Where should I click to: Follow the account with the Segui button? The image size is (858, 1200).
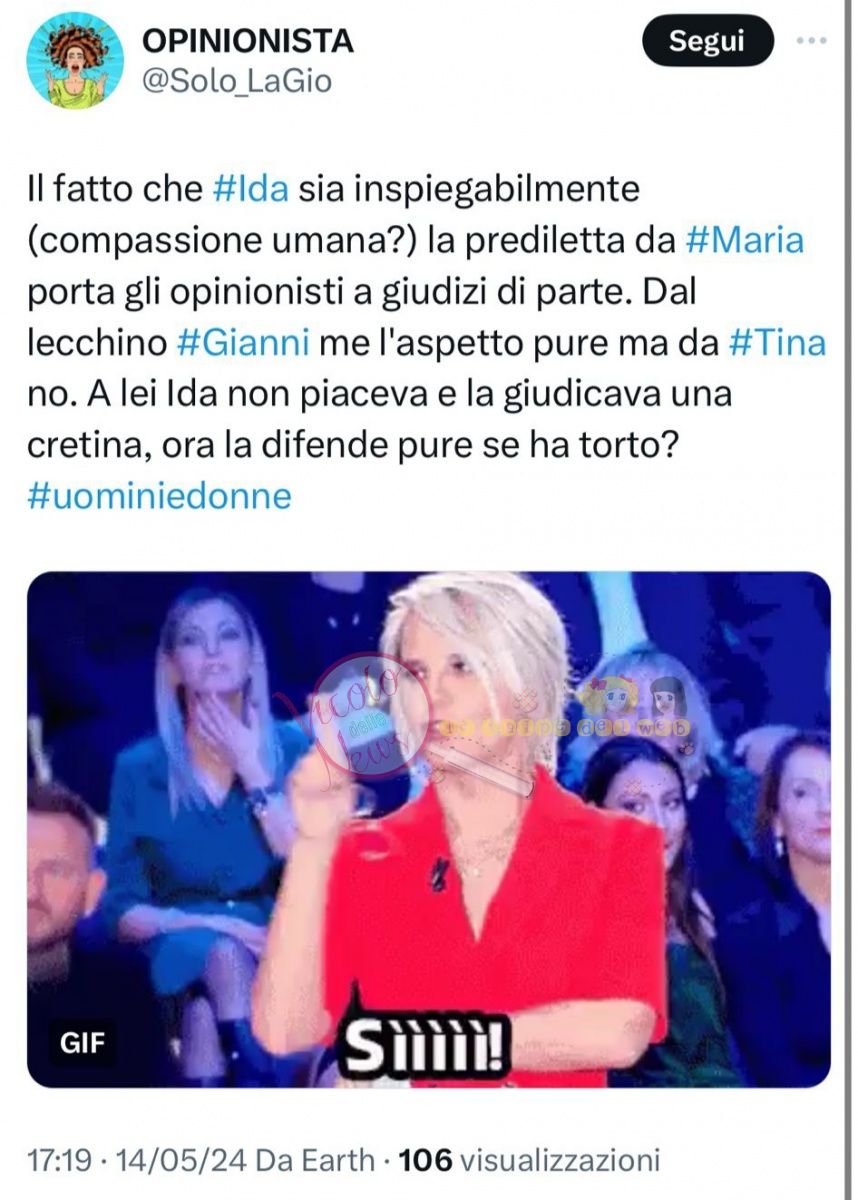click(707, 41)
